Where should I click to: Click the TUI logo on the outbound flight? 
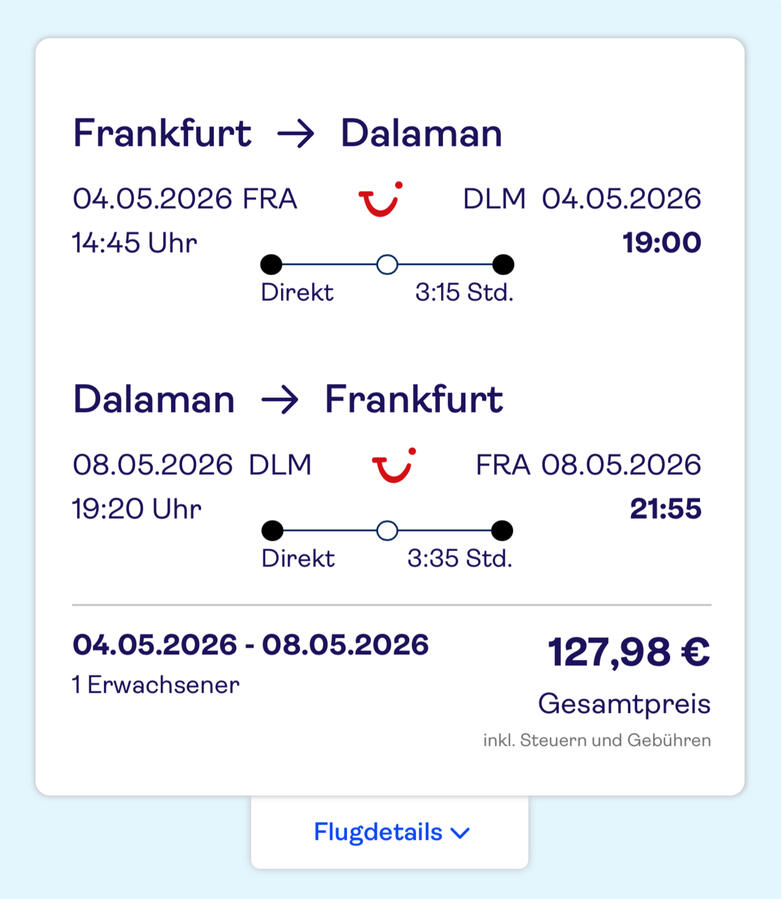[x=380, y=198]
